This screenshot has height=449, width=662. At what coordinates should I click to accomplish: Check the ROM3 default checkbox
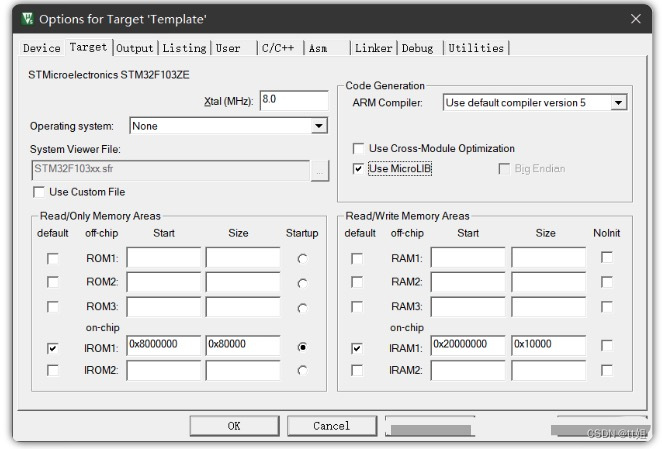(53, 306)
